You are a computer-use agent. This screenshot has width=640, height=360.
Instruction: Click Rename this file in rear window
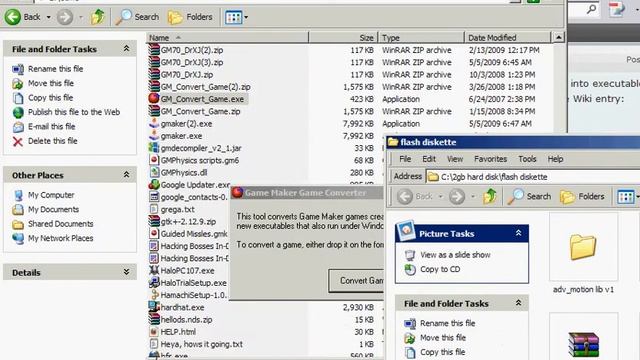[55, 69]
